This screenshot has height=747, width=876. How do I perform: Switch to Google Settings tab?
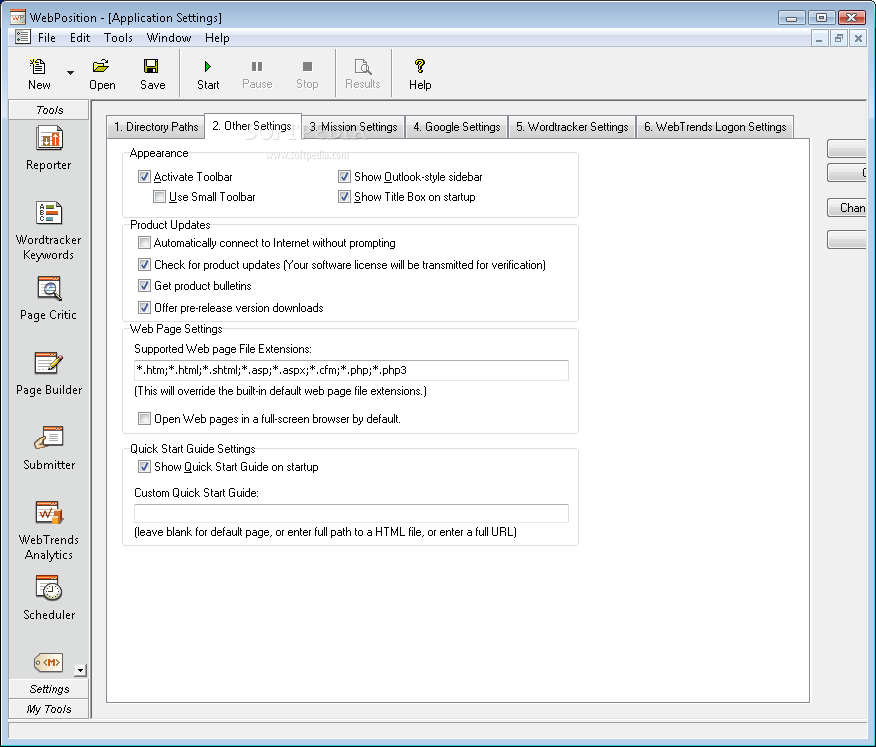(456, 127)
